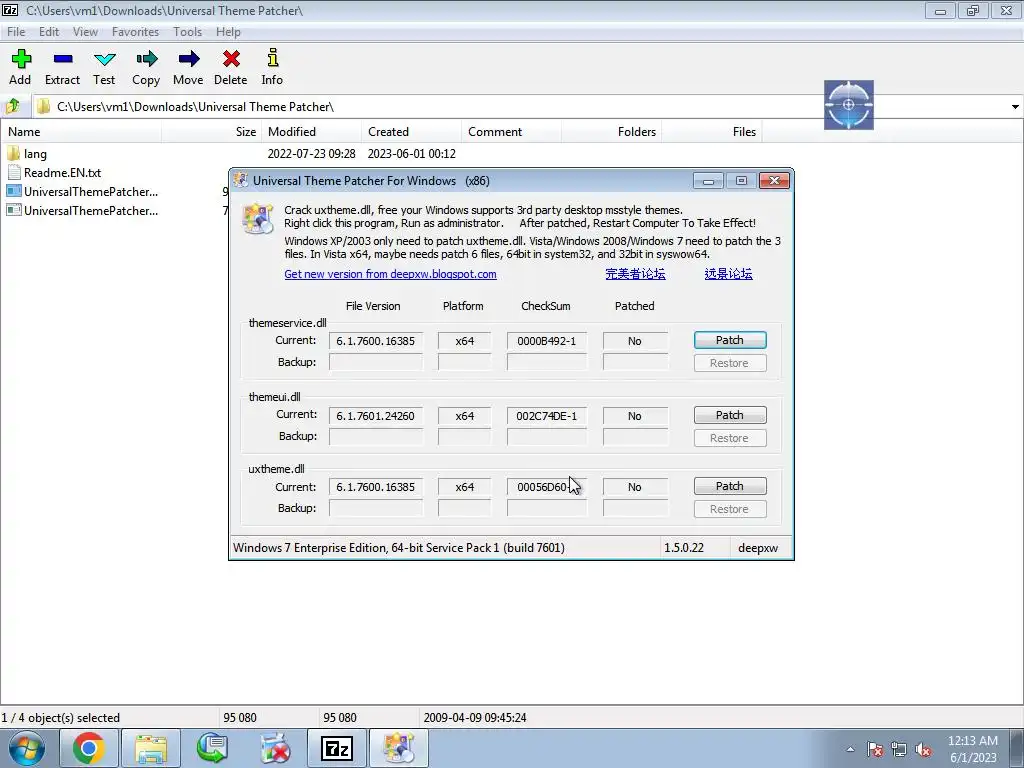Viewport: 1024px width, 768px height.
Task: Click the taskbar clock
Action: (x=973, y=749)
